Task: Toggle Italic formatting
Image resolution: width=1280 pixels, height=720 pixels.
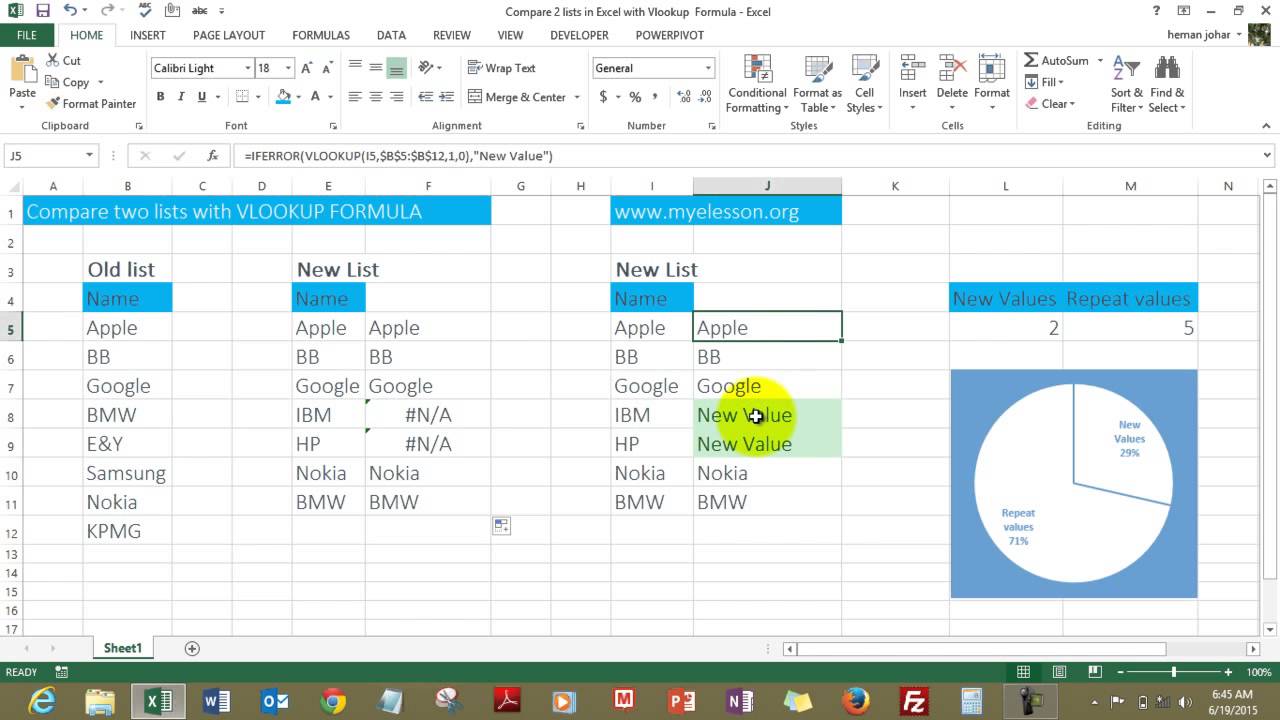Action: click(x=181, y=97)
